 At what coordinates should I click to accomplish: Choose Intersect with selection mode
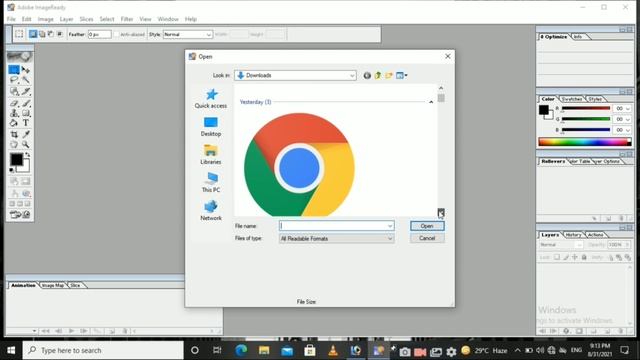[60, 34]
